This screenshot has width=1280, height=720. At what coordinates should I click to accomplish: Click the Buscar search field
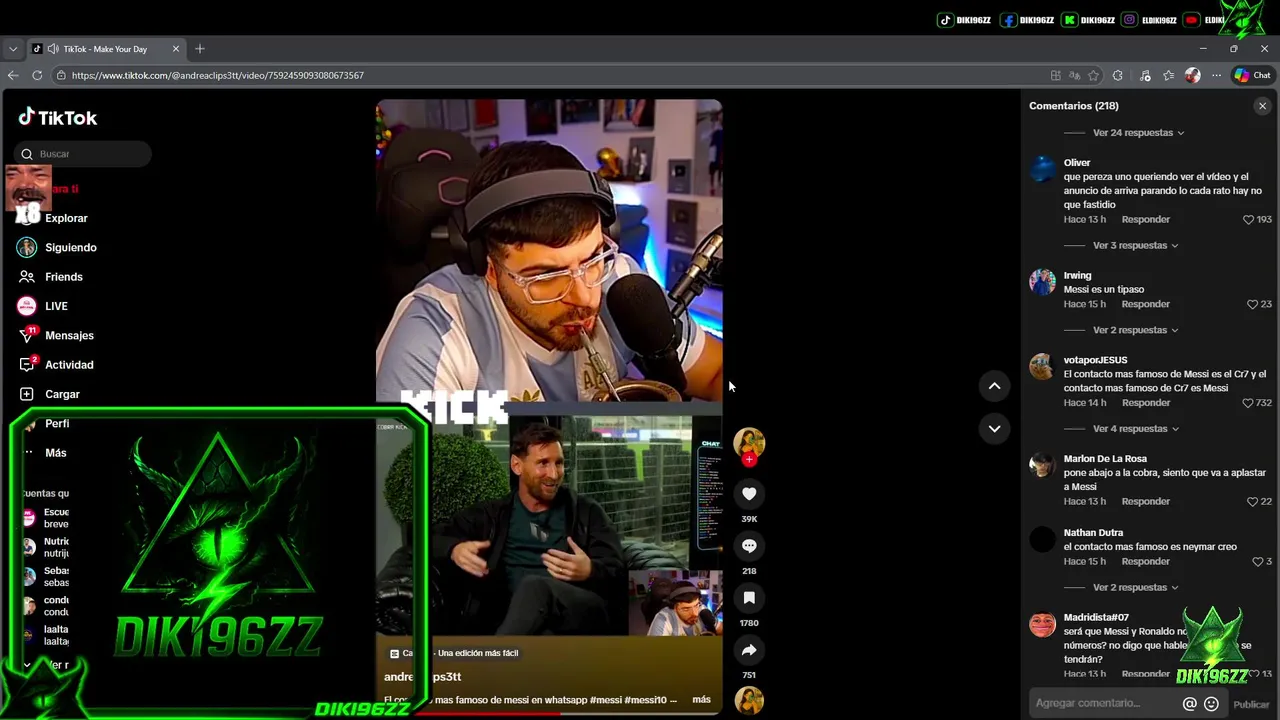tap(83, 154)
